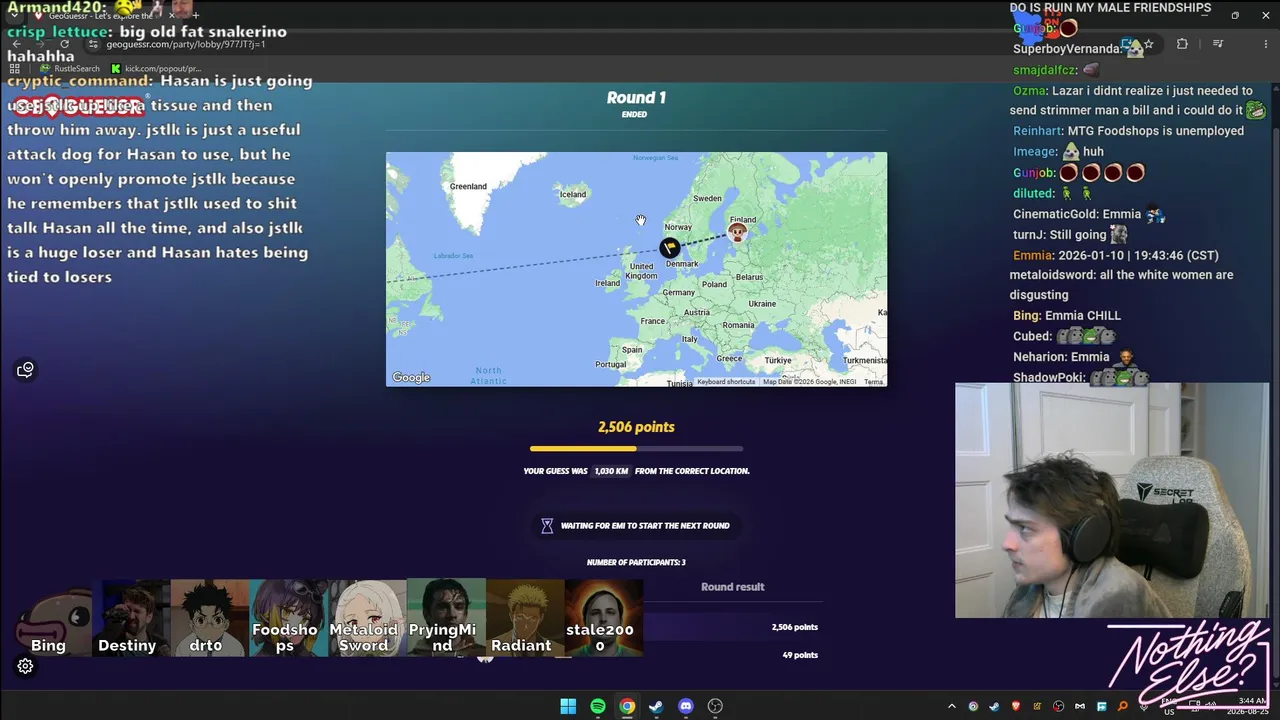Click the Round result column header
The image size is (1280, 720).
pyautogui.click(x=732, y=587)
